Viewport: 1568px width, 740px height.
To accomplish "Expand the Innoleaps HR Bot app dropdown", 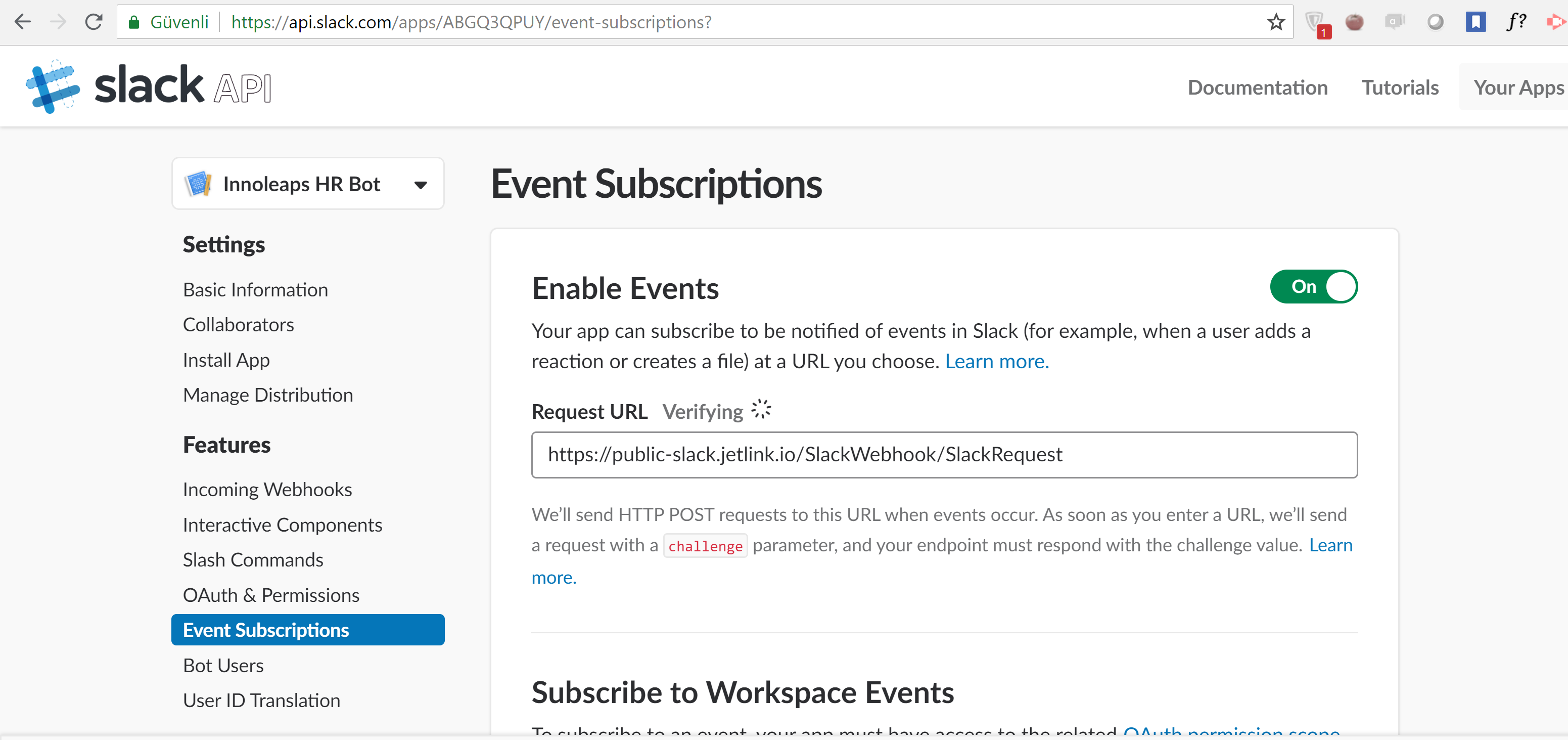I will click(420, 185).
